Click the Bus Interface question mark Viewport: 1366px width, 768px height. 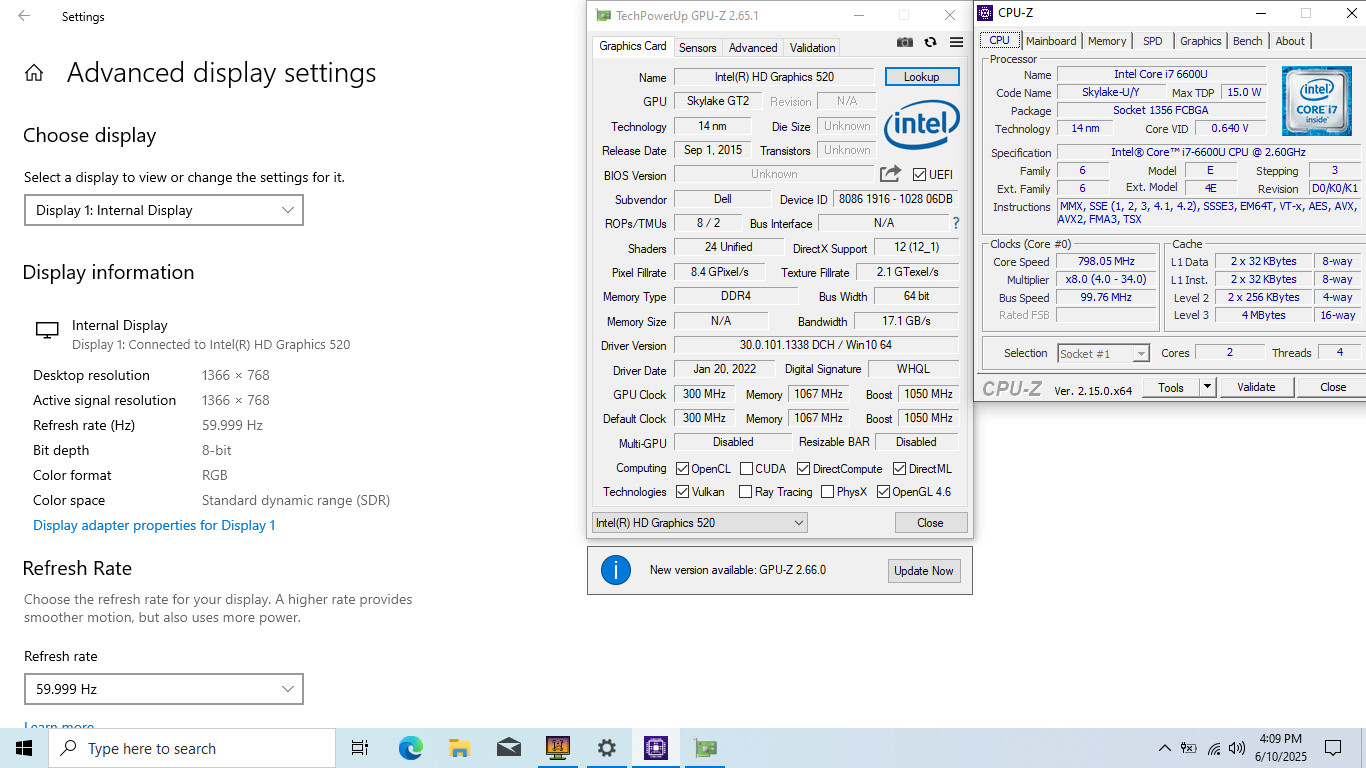956,223
